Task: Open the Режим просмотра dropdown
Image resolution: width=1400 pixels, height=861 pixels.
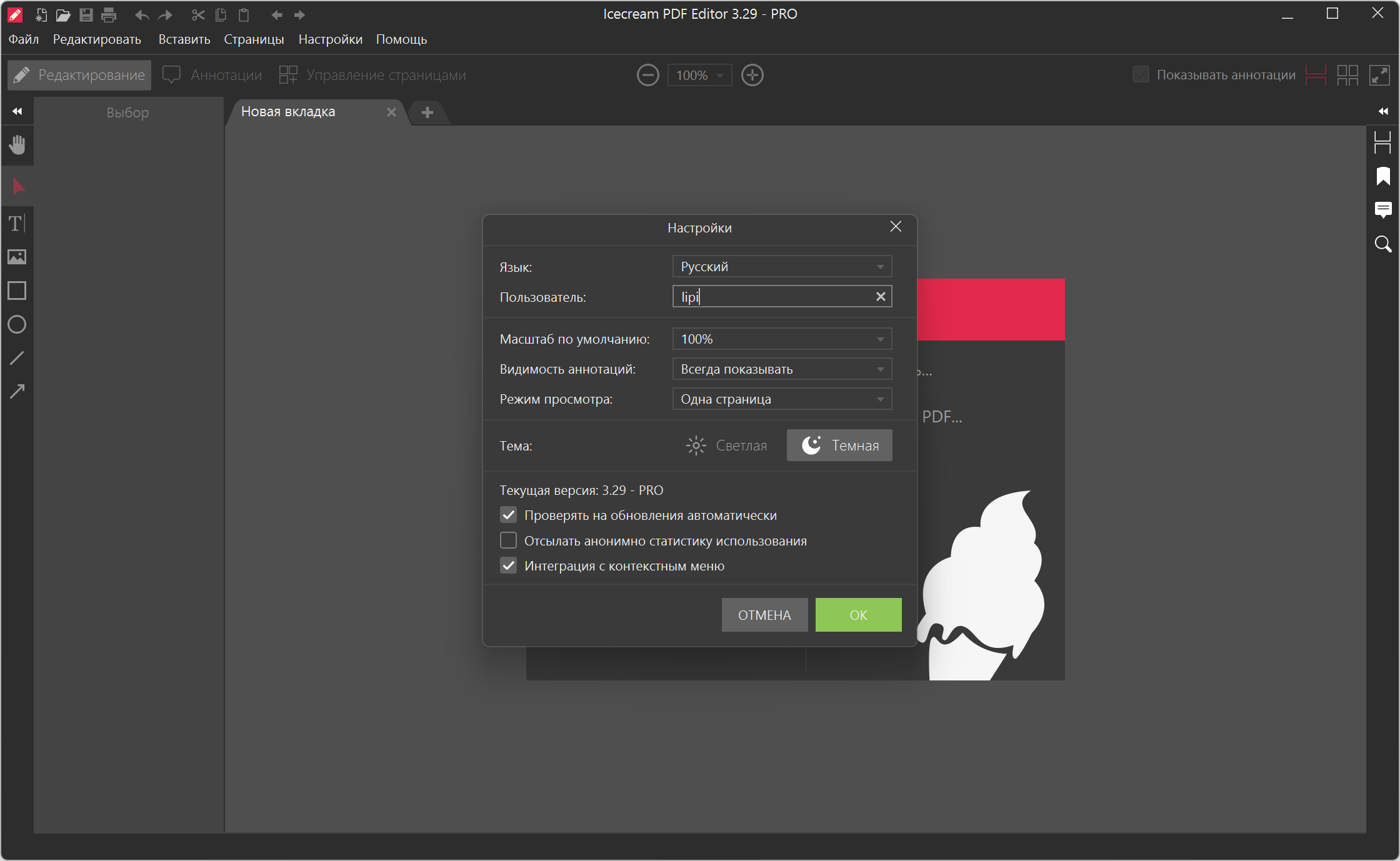Action: click(781, 399)
